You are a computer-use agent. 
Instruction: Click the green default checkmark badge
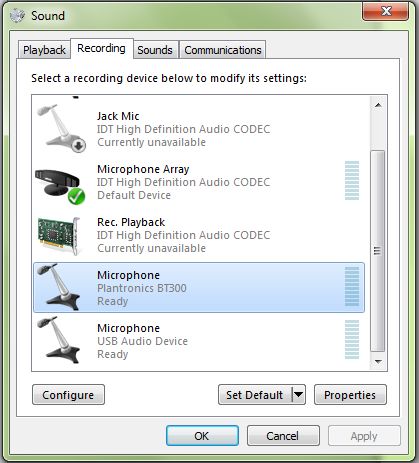tap(76, 196)
